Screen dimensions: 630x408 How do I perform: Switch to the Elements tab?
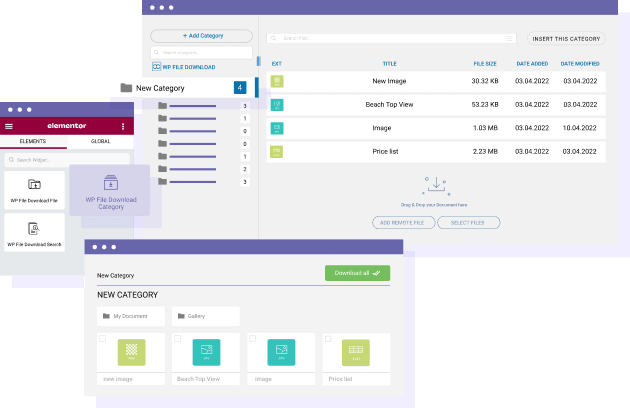(x=33, y=142)
